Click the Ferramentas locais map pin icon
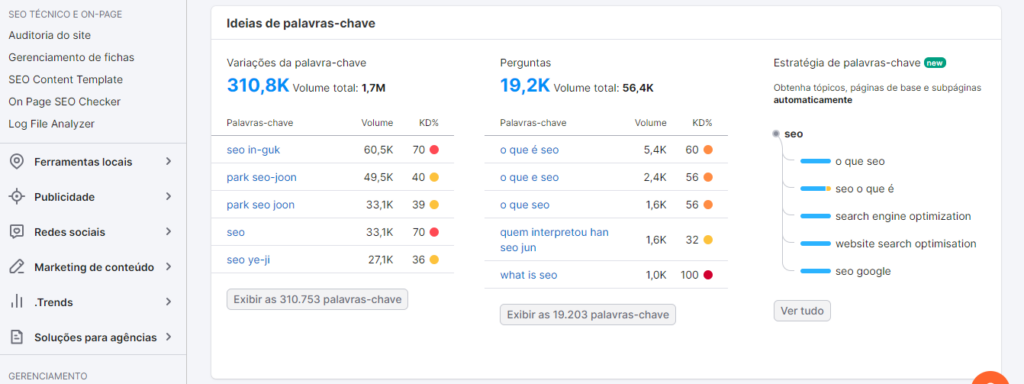 17,161
